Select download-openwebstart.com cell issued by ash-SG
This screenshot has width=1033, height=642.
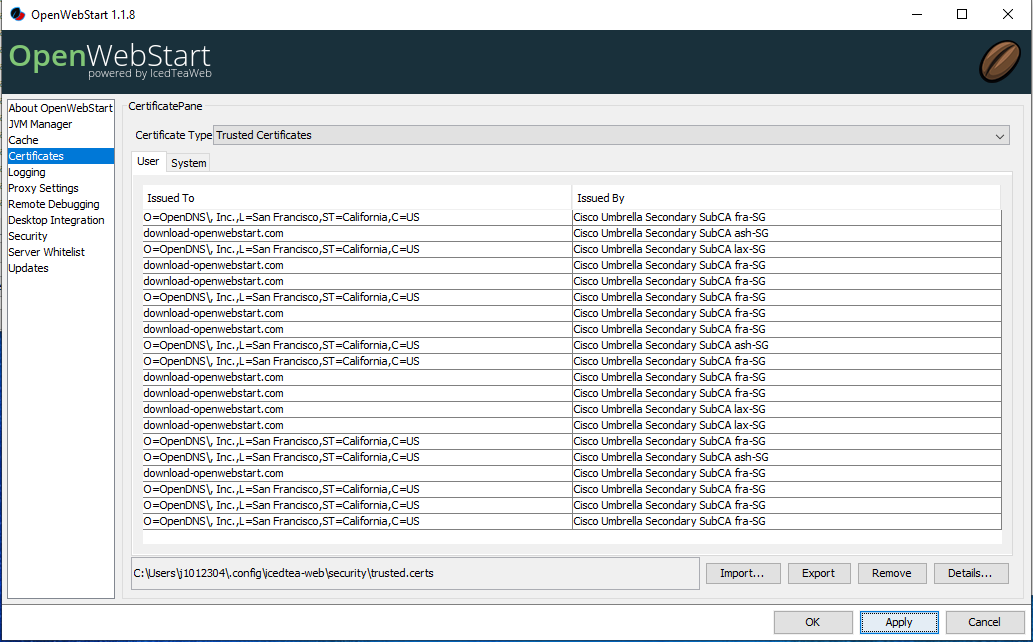pyautogui.click(x=357, y=233)
